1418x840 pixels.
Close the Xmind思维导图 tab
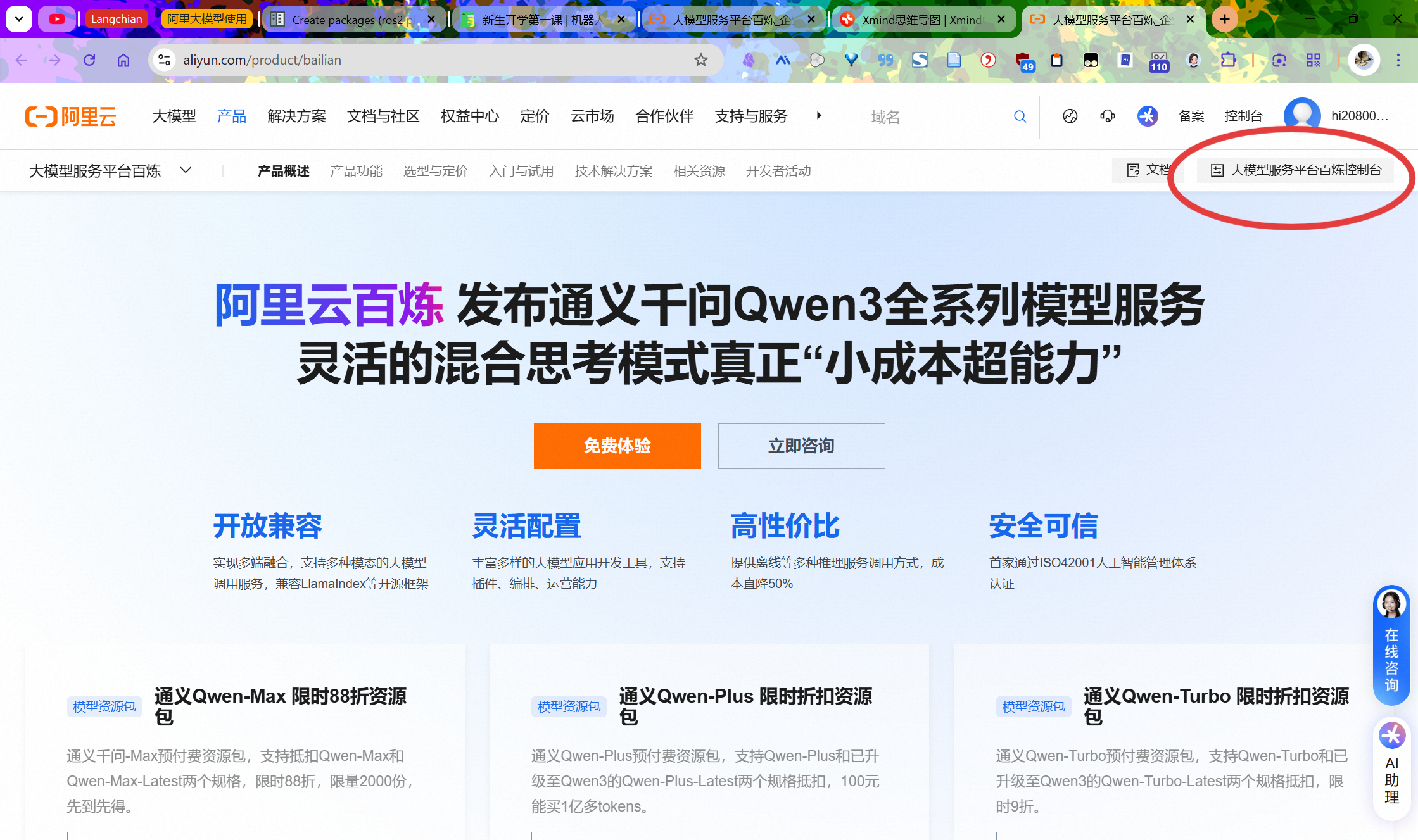click(x=1001, y=20)
